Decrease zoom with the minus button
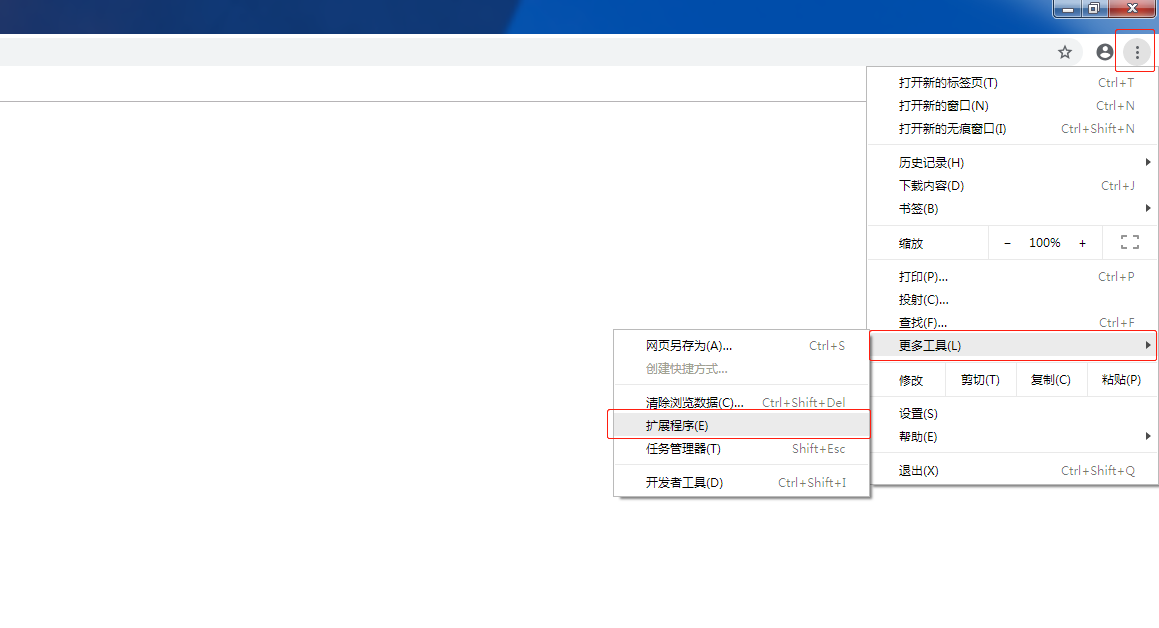The height and width of the screenshot is (628, 1159). [x=1007, y=243]
